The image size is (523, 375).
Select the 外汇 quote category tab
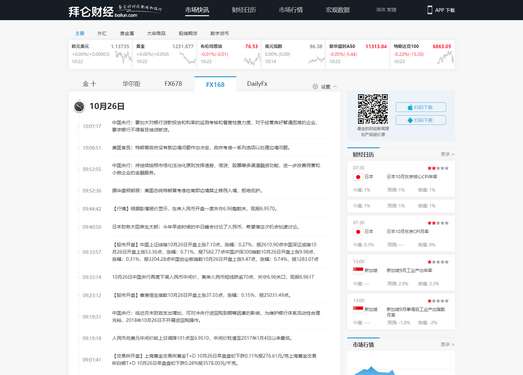[102, 33]
